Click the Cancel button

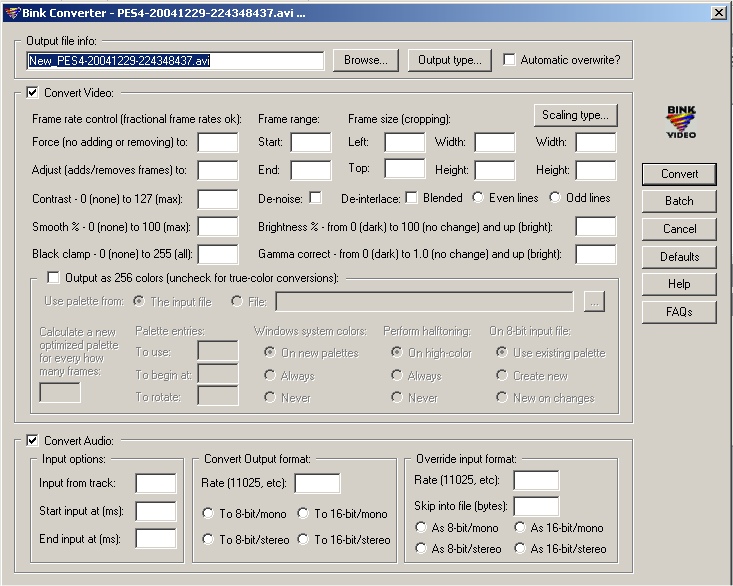coord(679,229)
